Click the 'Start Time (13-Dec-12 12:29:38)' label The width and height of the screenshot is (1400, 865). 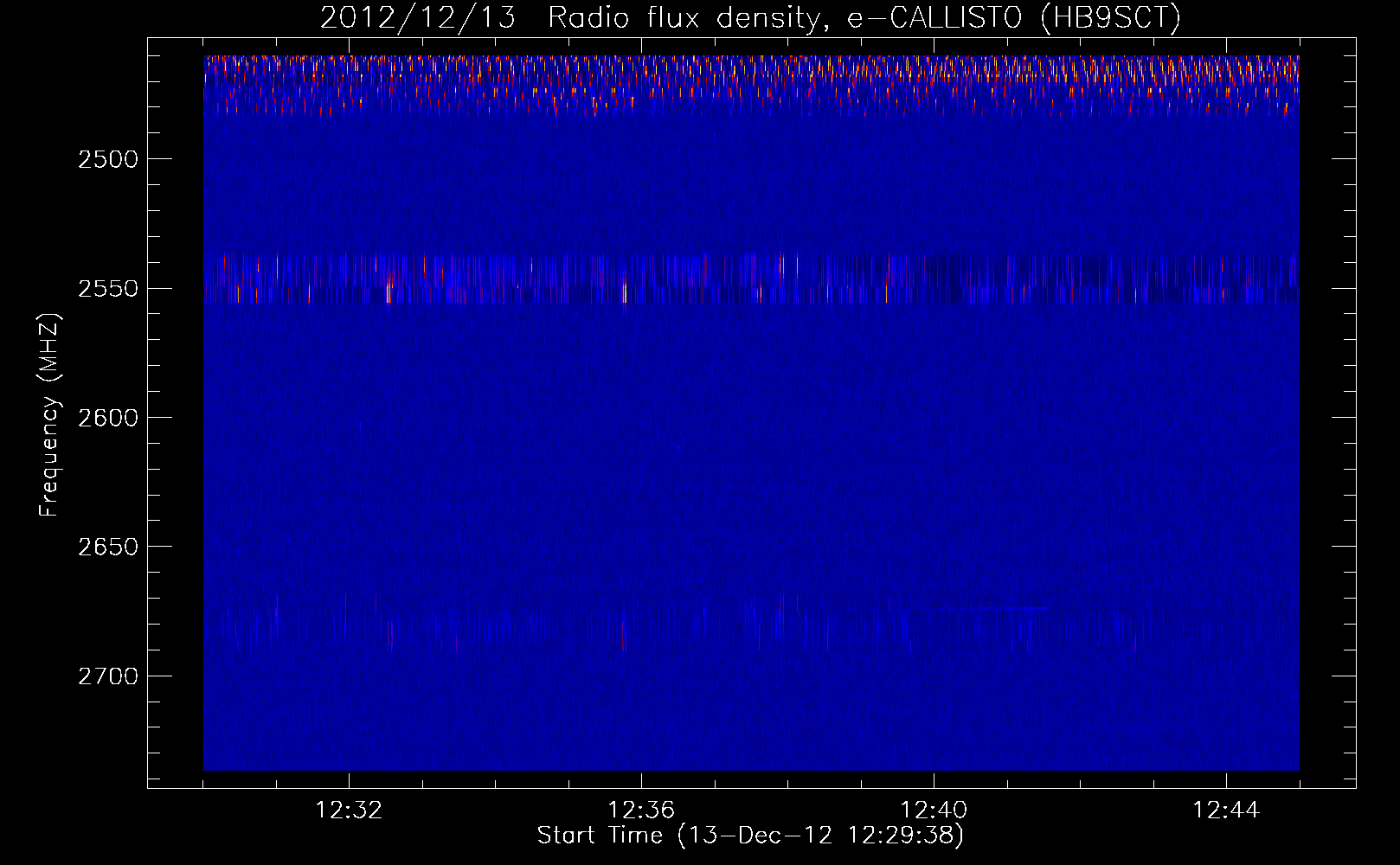click(x=750, y=836)
